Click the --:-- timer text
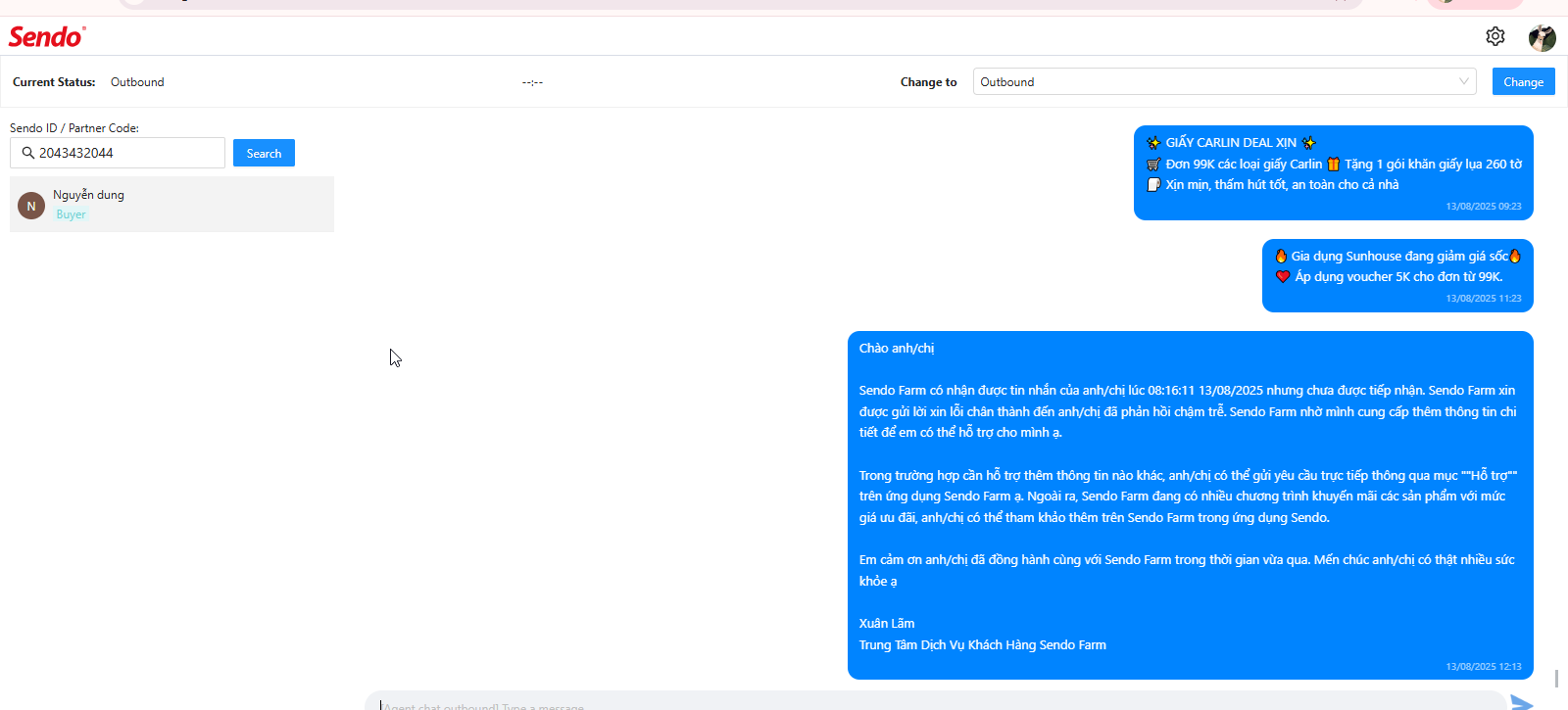The image size is (1568, 710). (532, 82)
